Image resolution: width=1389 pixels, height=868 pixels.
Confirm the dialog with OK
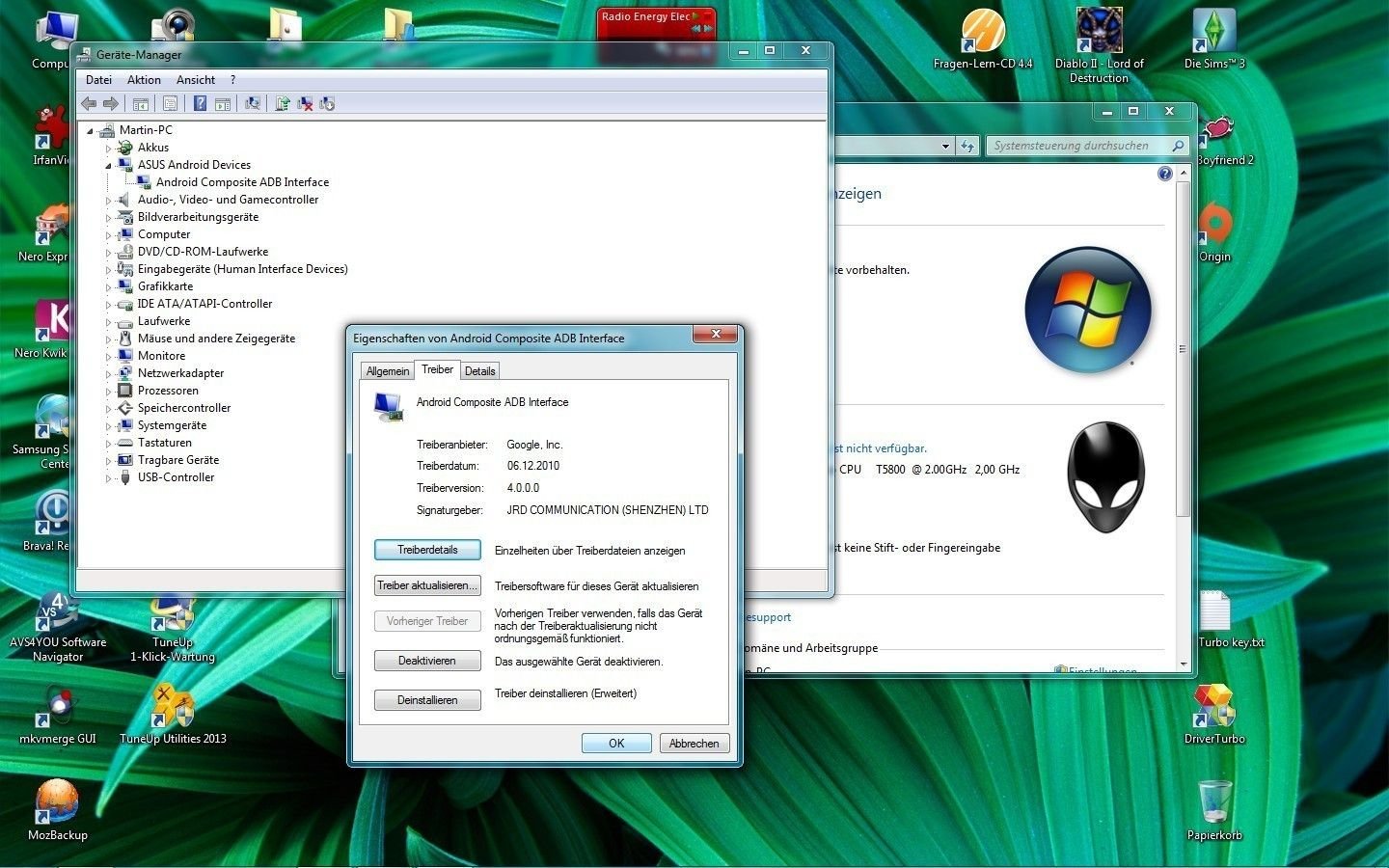(616, 743)
